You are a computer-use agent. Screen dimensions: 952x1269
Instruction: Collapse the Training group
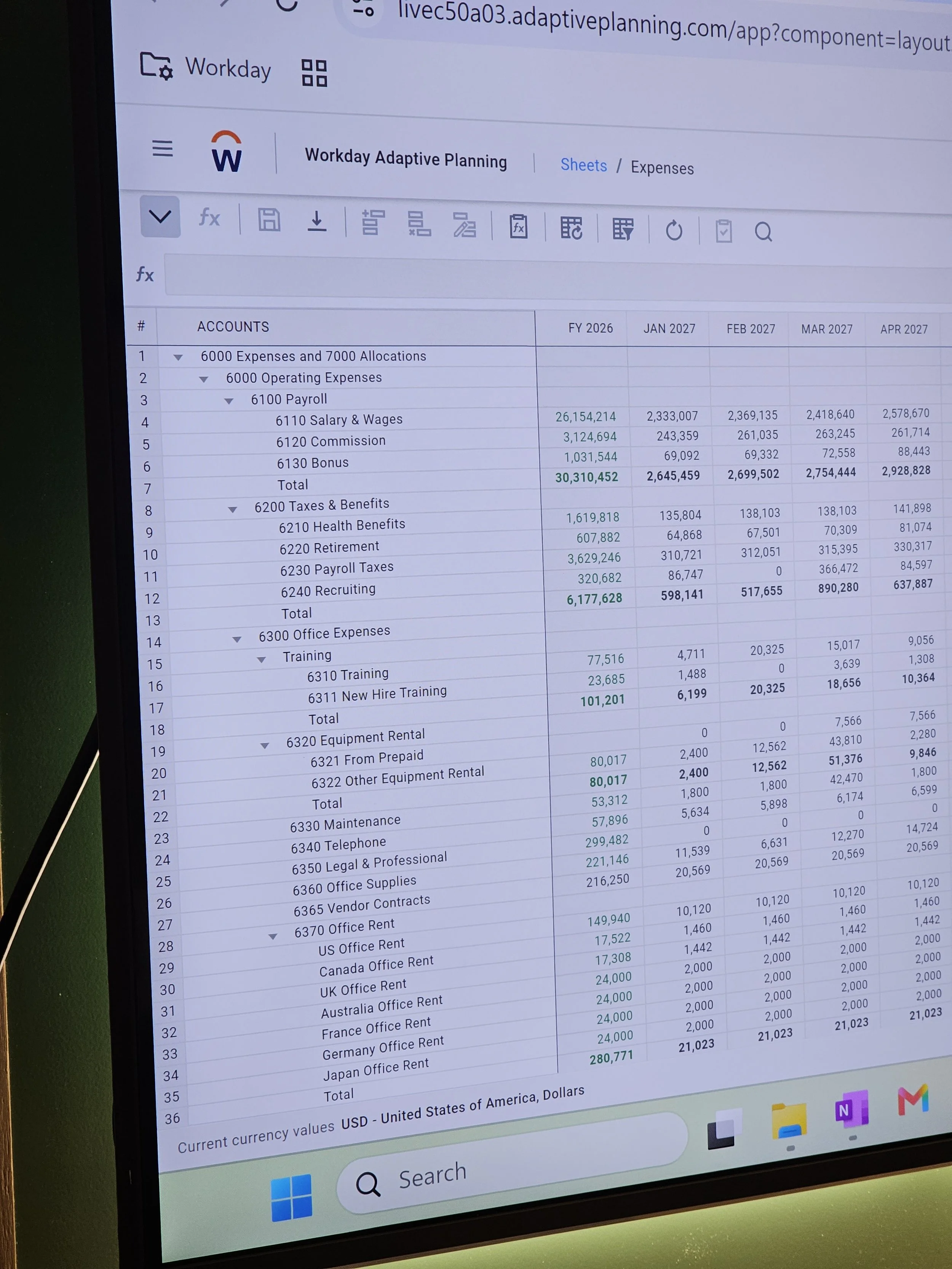point(261,660)
